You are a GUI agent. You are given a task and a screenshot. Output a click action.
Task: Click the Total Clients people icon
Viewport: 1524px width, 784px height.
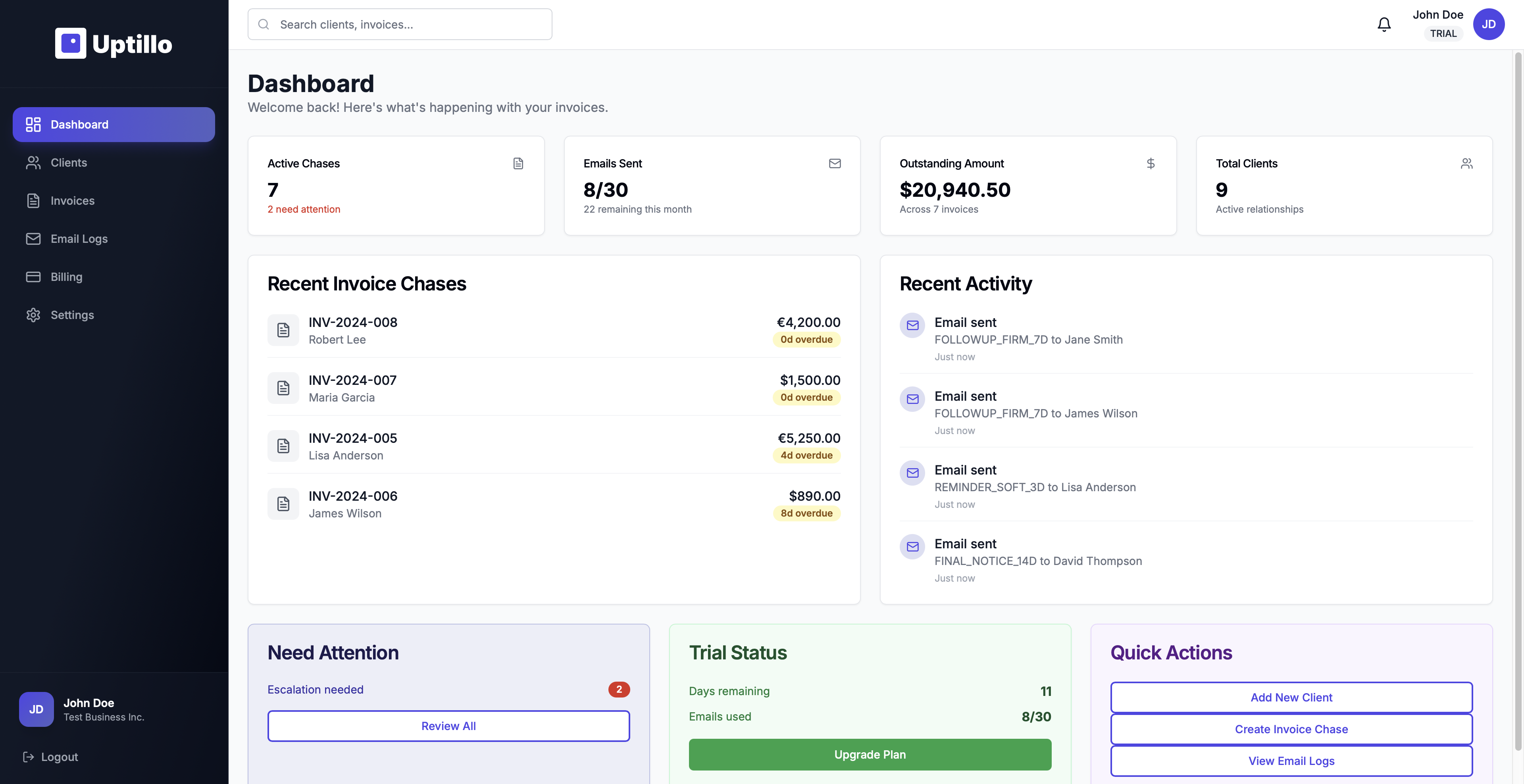[x=1466, y=163]
